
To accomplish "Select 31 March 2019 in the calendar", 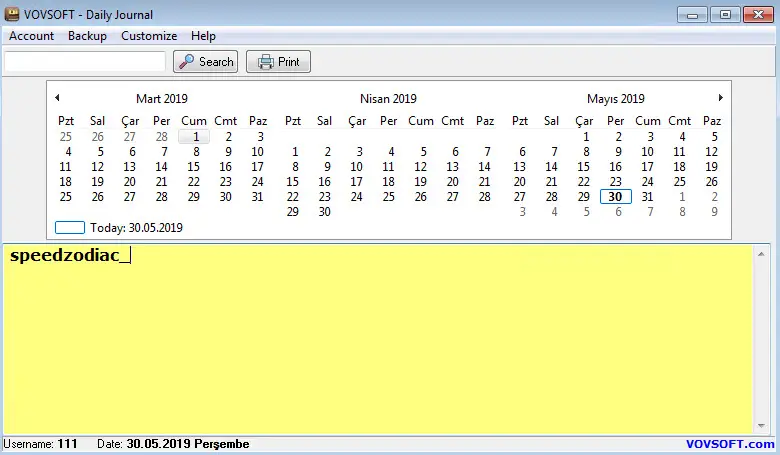I will (257, 196).
